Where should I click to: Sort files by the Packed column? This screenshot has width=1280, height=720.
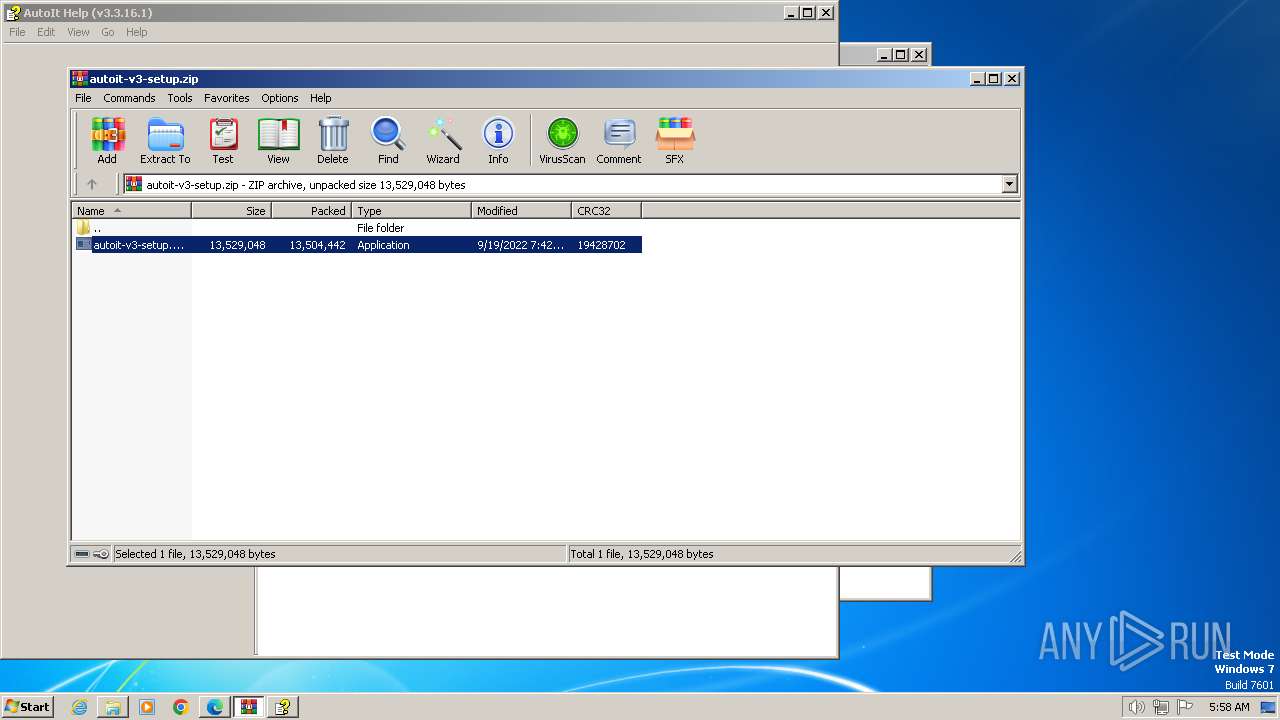click(x=311, y=211)
